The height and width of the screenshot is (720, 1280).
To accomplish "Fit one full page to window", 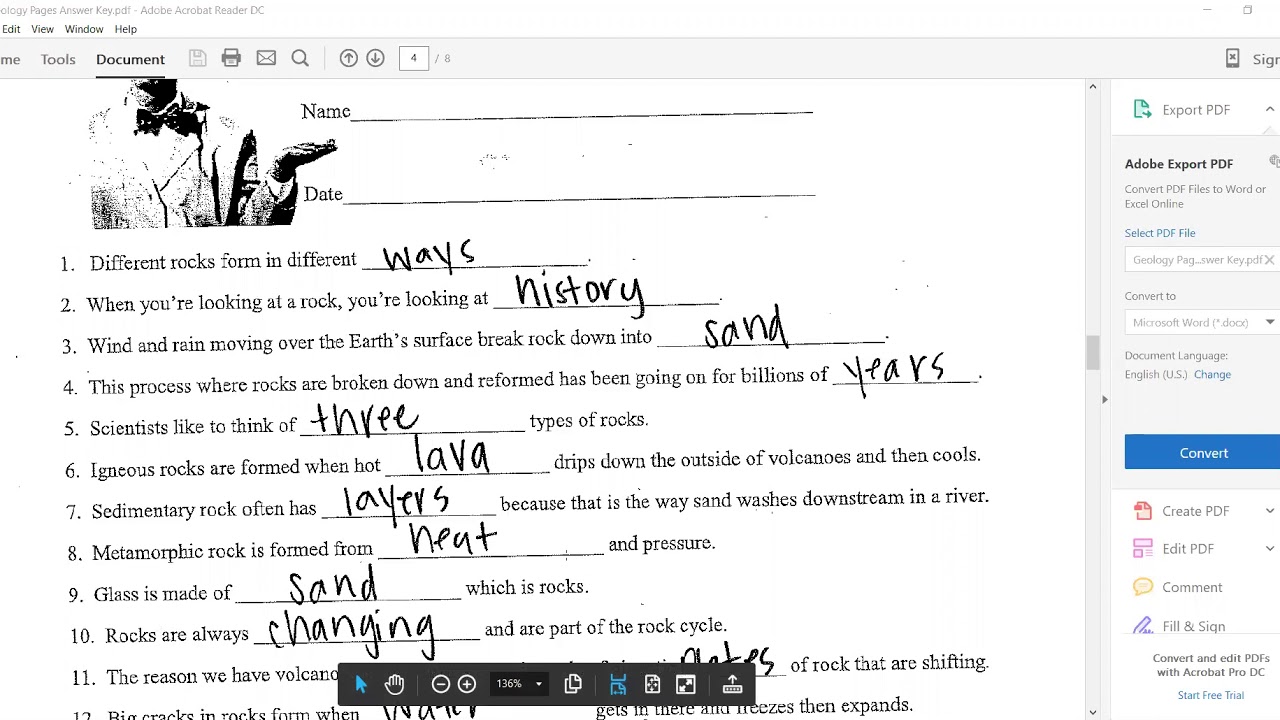I will pyautogui.click(x=652, y=684).
